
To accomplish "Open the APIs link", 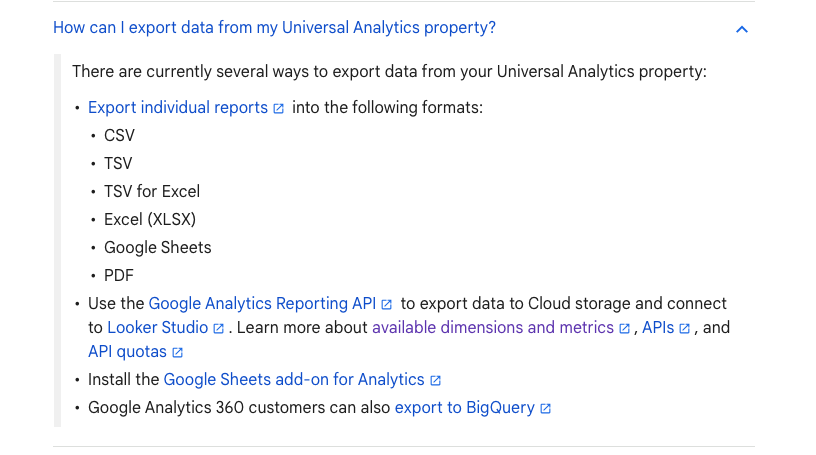I will coord(658,327).
